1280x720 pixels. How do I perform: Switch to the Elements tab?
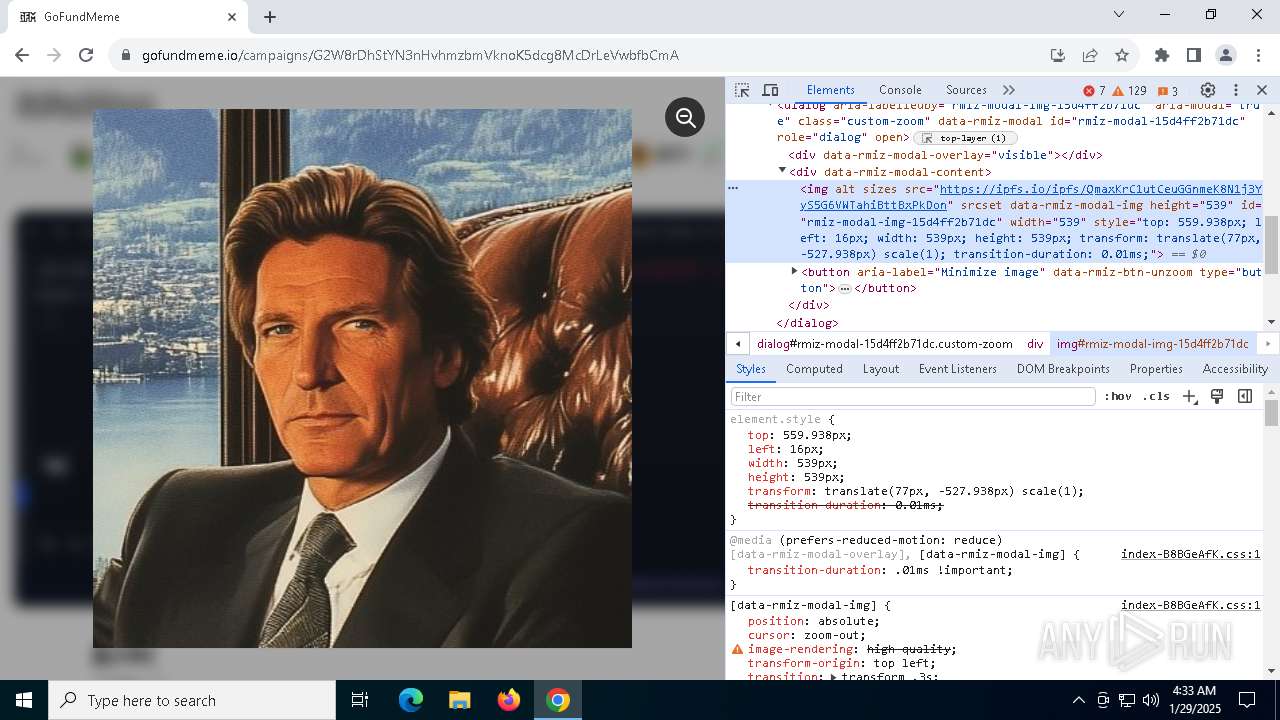point(830,90)
